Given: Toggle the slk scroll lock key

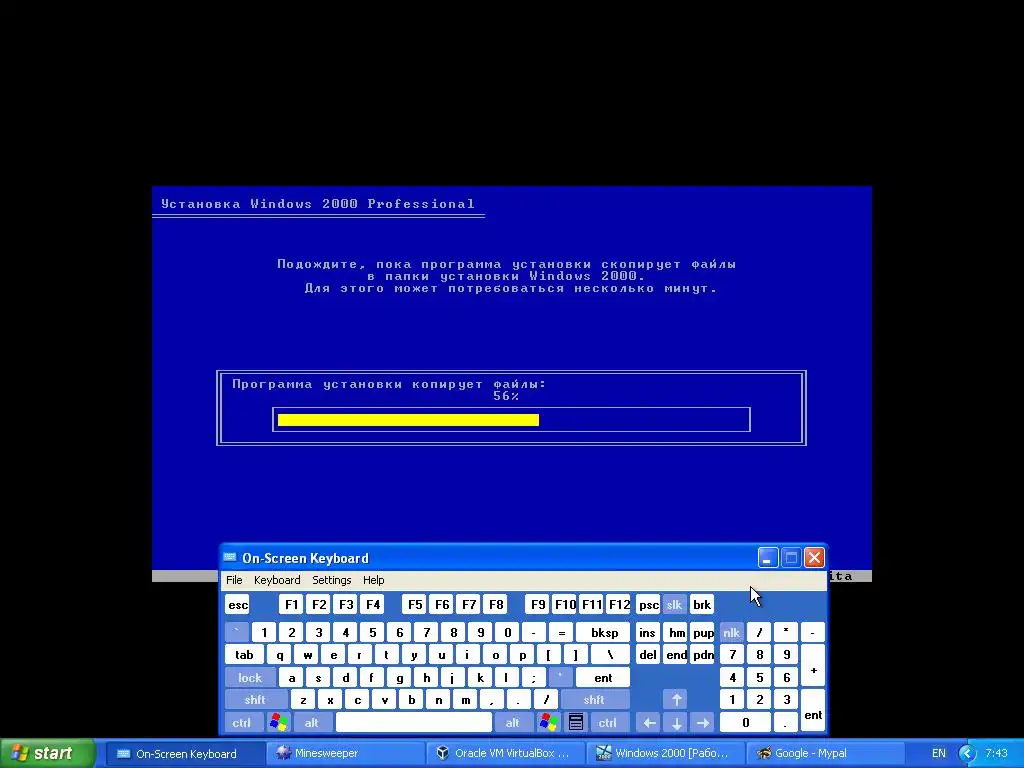Looking at the screenshot, I should (x=675, y=605).
